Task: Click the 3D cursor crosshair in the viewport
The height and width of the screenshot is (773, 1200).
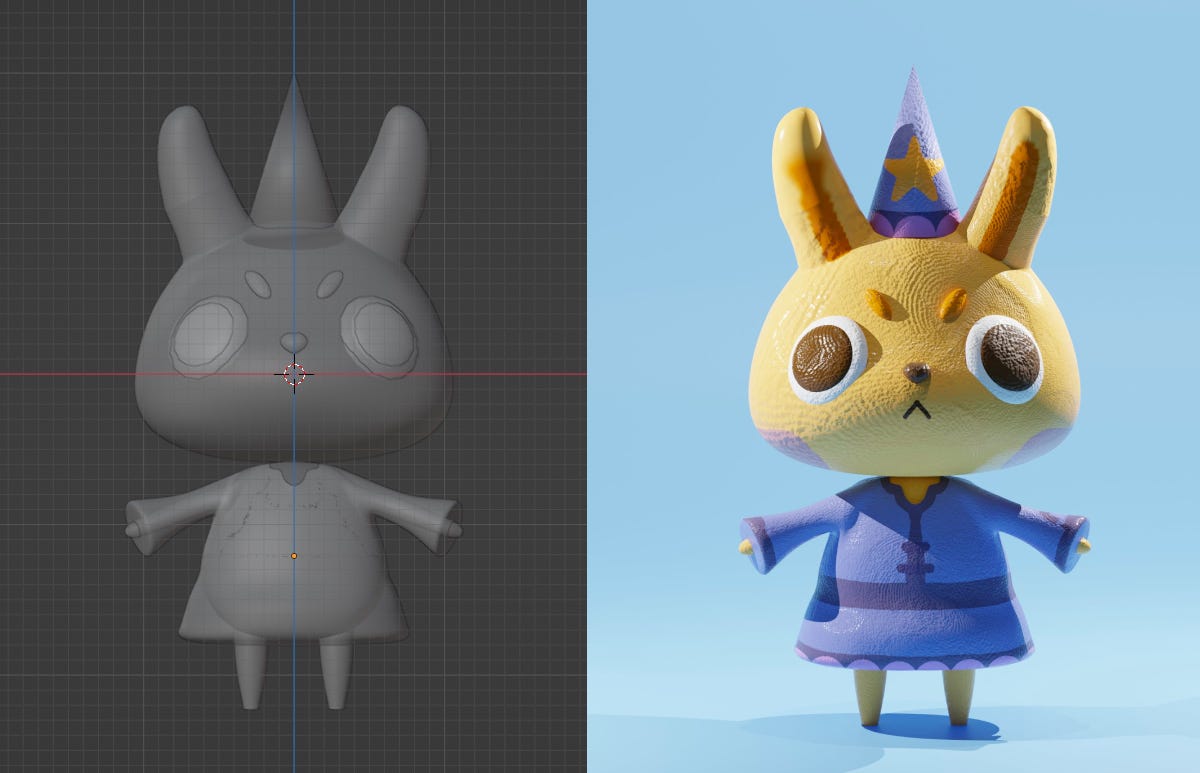Action: click(294, 374)
